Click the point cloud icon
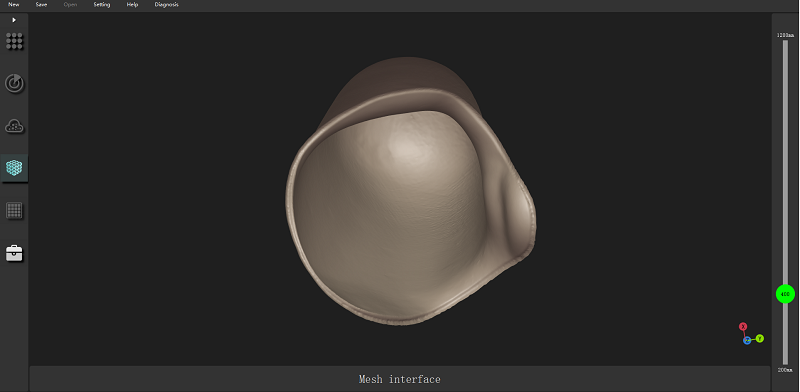 click(x=14, y=126)
